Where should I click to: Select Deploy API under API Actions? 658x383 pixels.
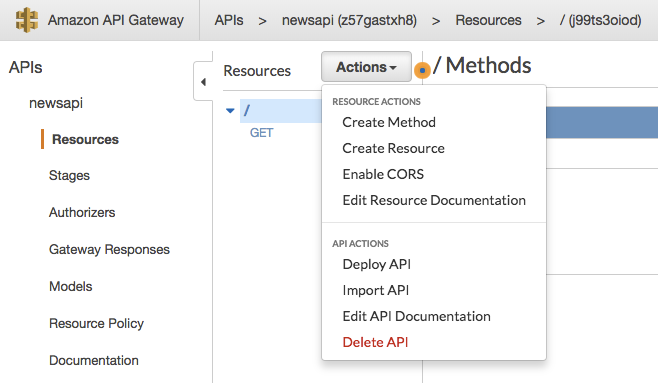tap(376, 264)
